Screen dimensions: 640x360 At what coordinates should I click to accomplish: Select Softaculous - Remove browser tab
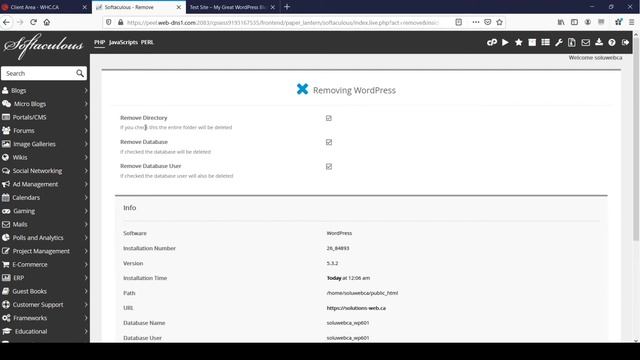coord(139,7)
